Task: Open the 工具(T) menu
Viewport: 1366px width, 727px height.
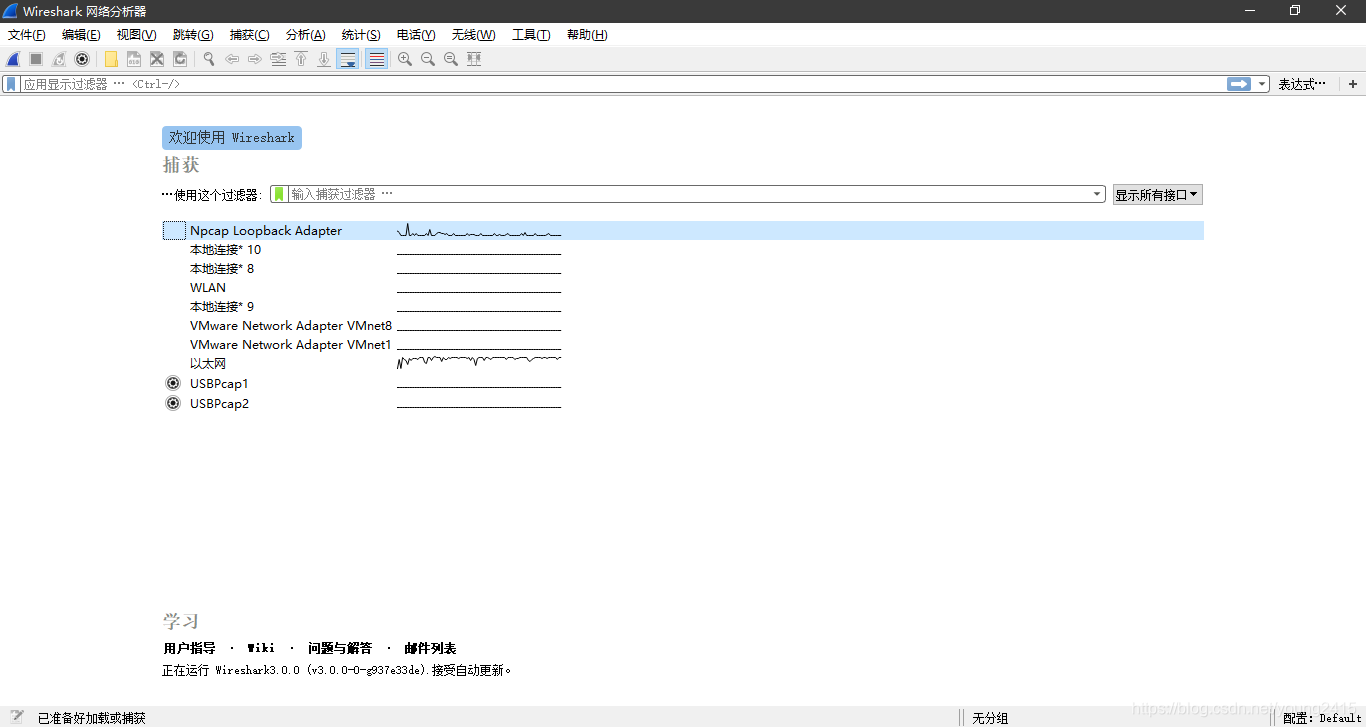Action: (x=531, y=35)
